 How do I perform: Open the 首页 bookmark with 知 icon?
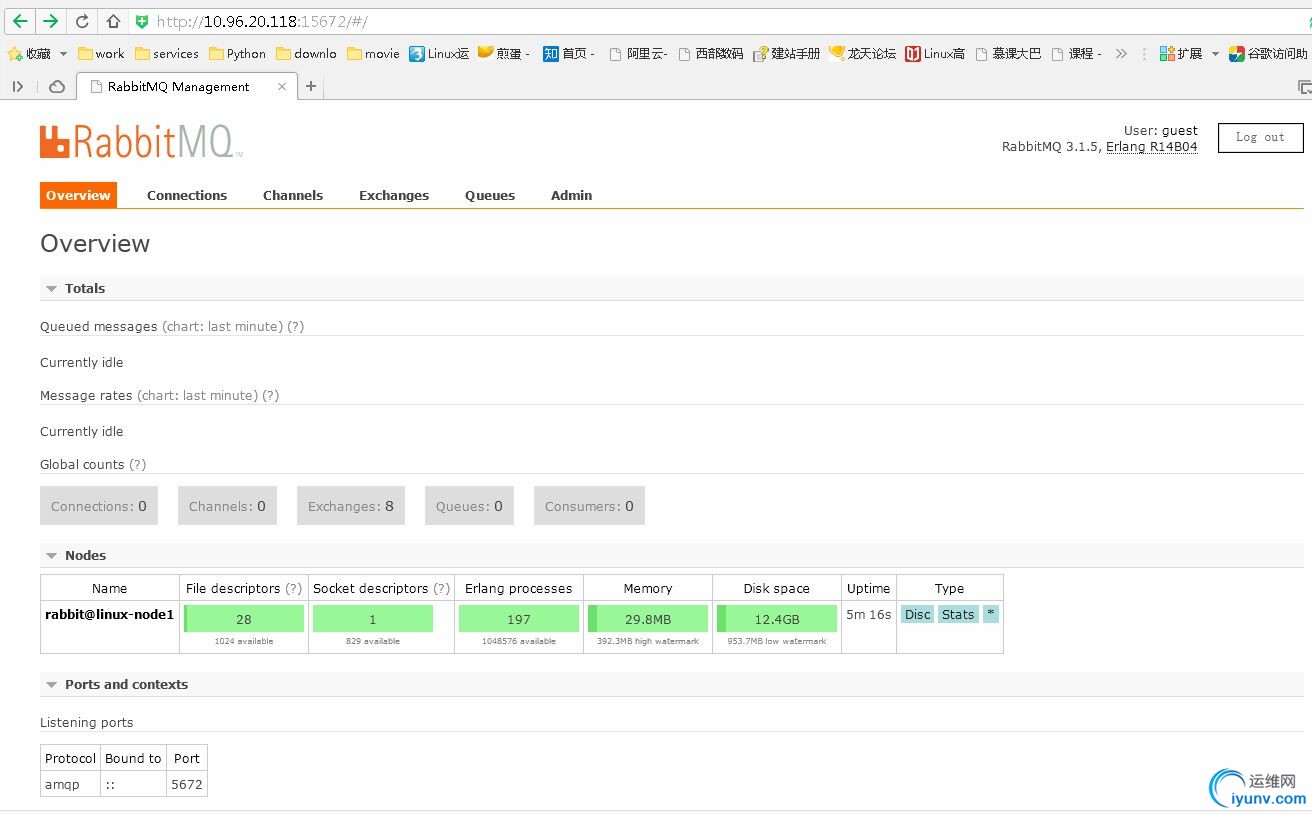[x=569, y=54]
